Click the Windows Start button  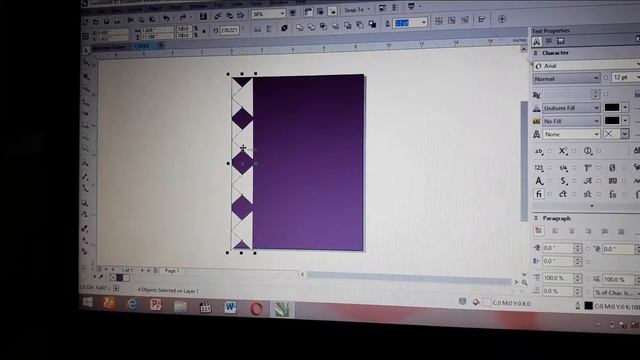coord(87,302)
